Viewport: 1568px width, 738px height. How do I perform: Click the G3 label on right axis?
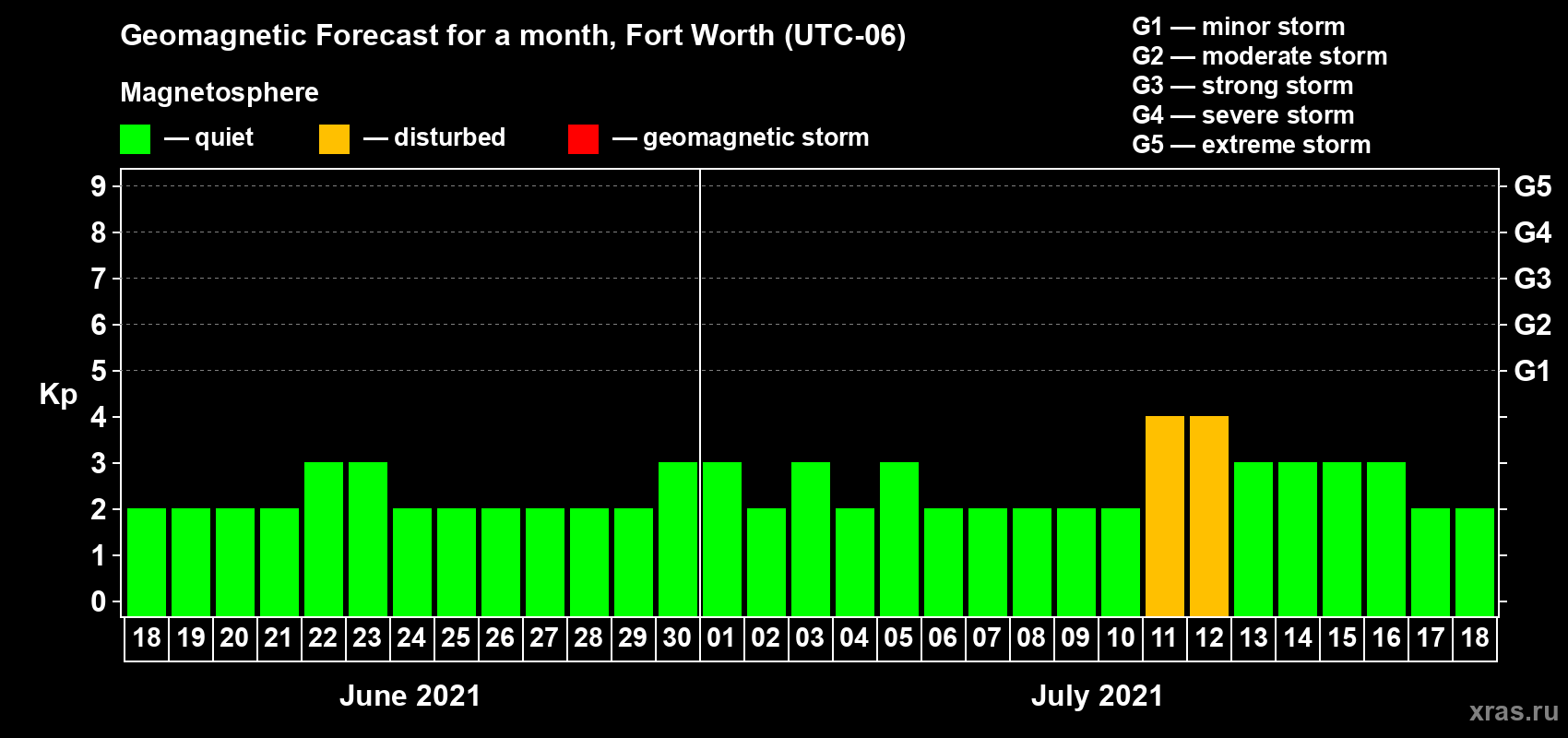tap(1533, 279)
